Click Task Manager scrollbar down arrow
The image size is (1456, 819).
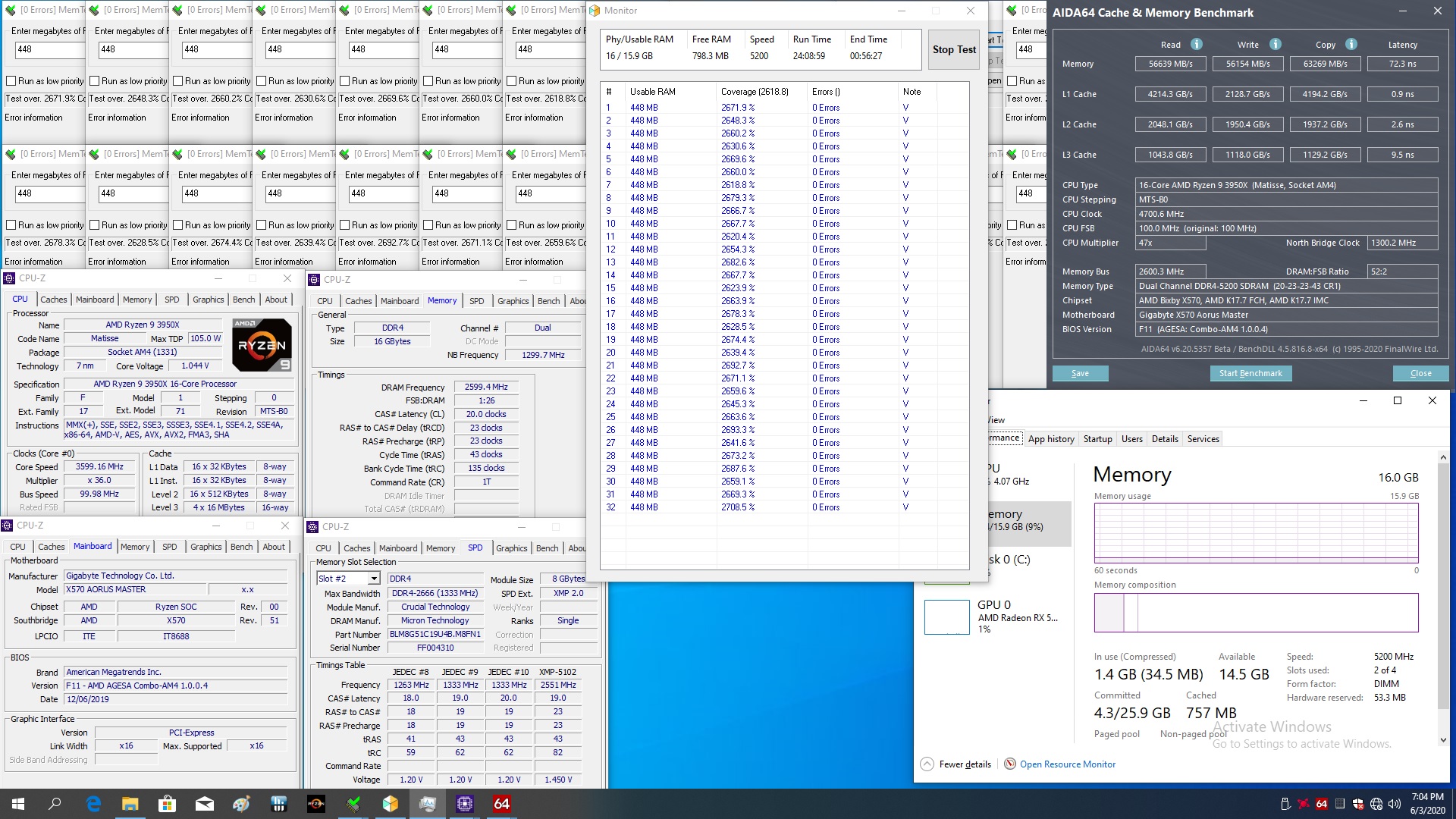coord(1442,740)
